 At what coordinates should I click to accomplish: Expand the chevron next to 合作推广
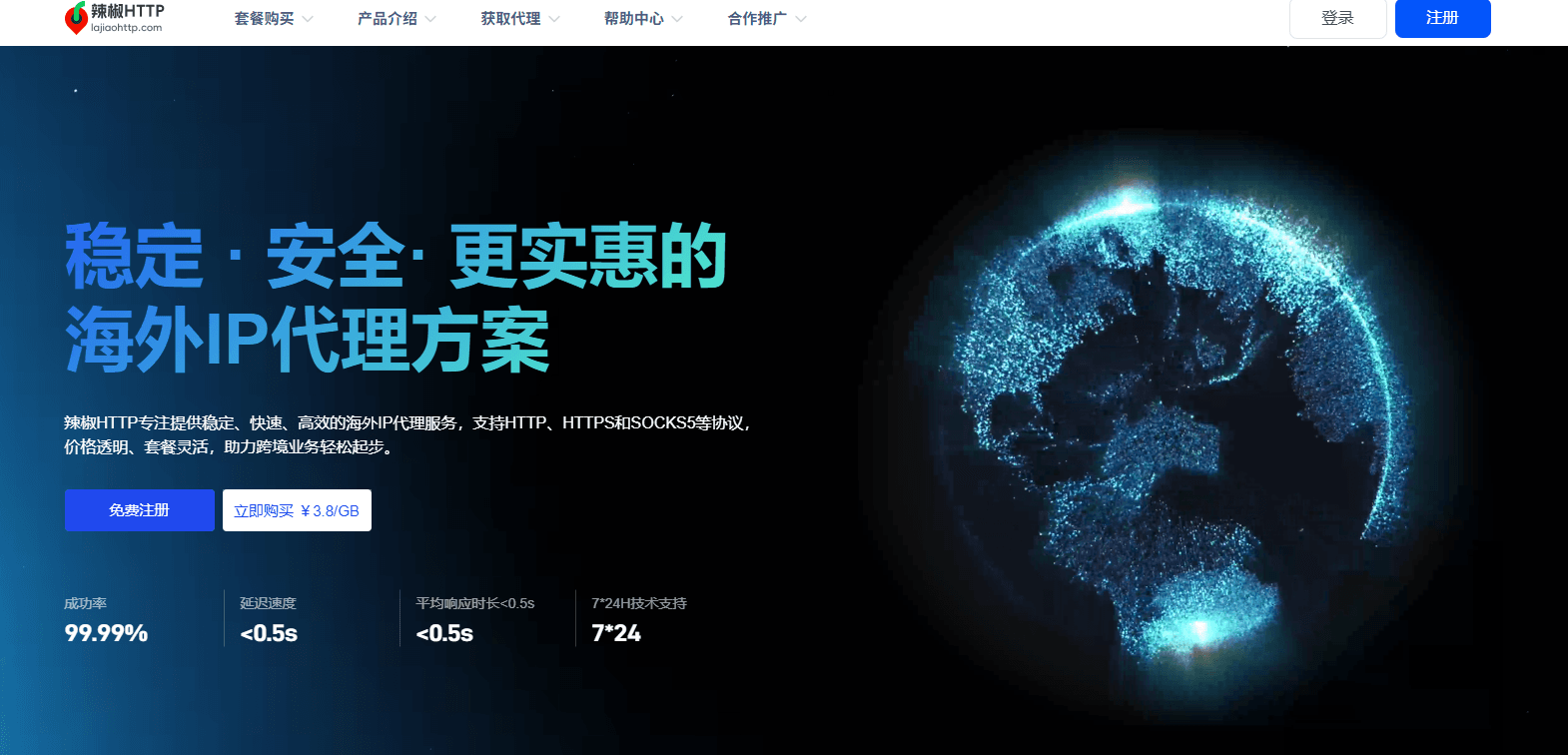tap(801, 19)
